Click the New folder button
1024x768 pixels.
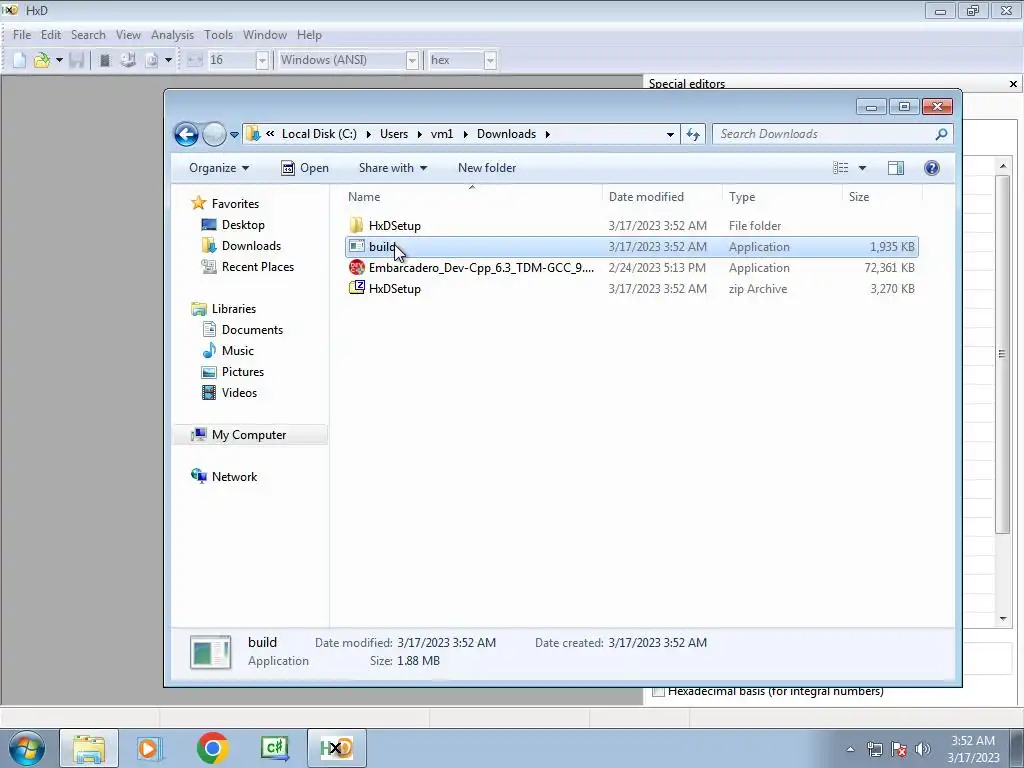point(487,168)
